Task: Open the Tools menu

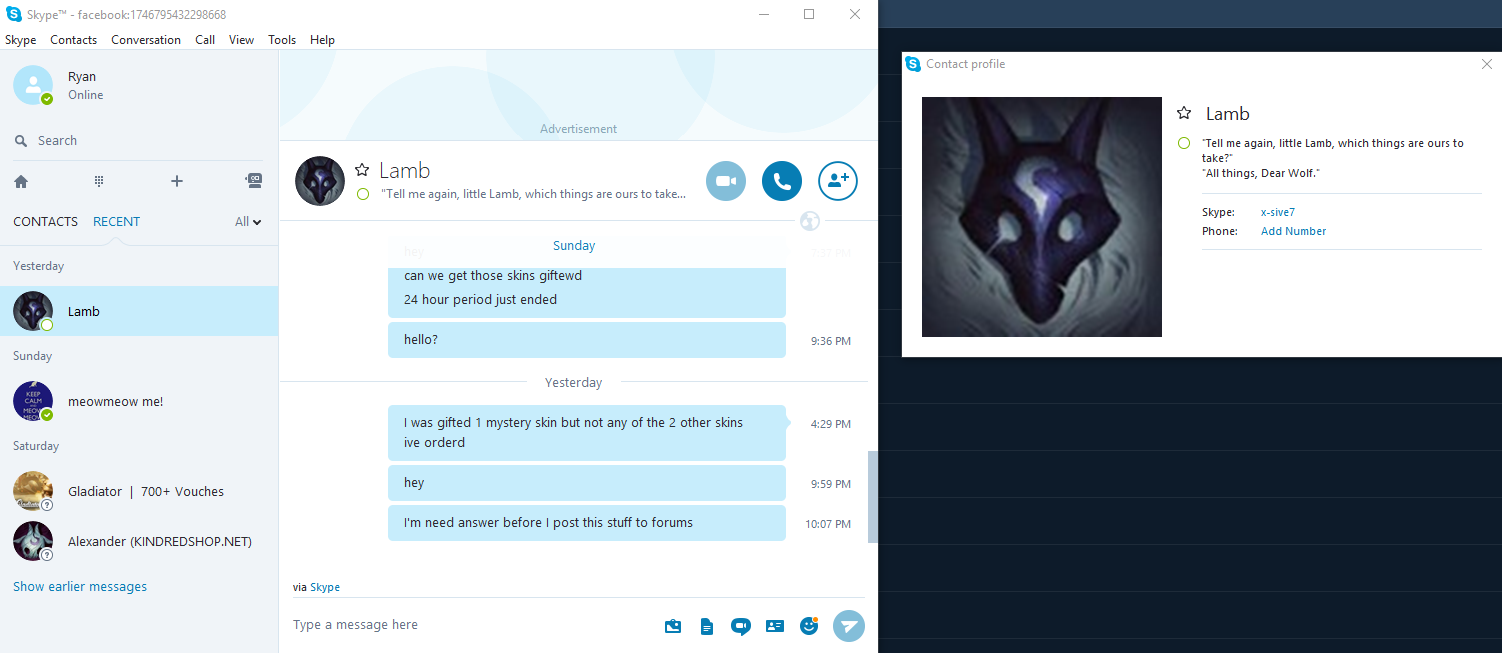Action: (282, 40)
